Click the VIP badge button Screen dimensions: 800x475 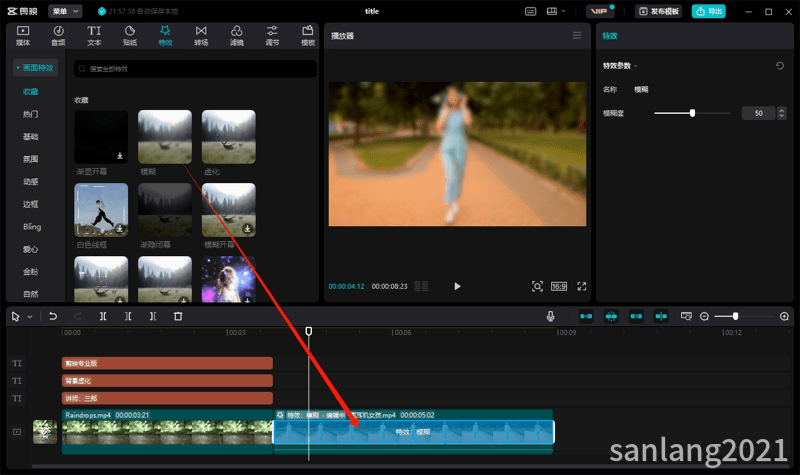600,11
